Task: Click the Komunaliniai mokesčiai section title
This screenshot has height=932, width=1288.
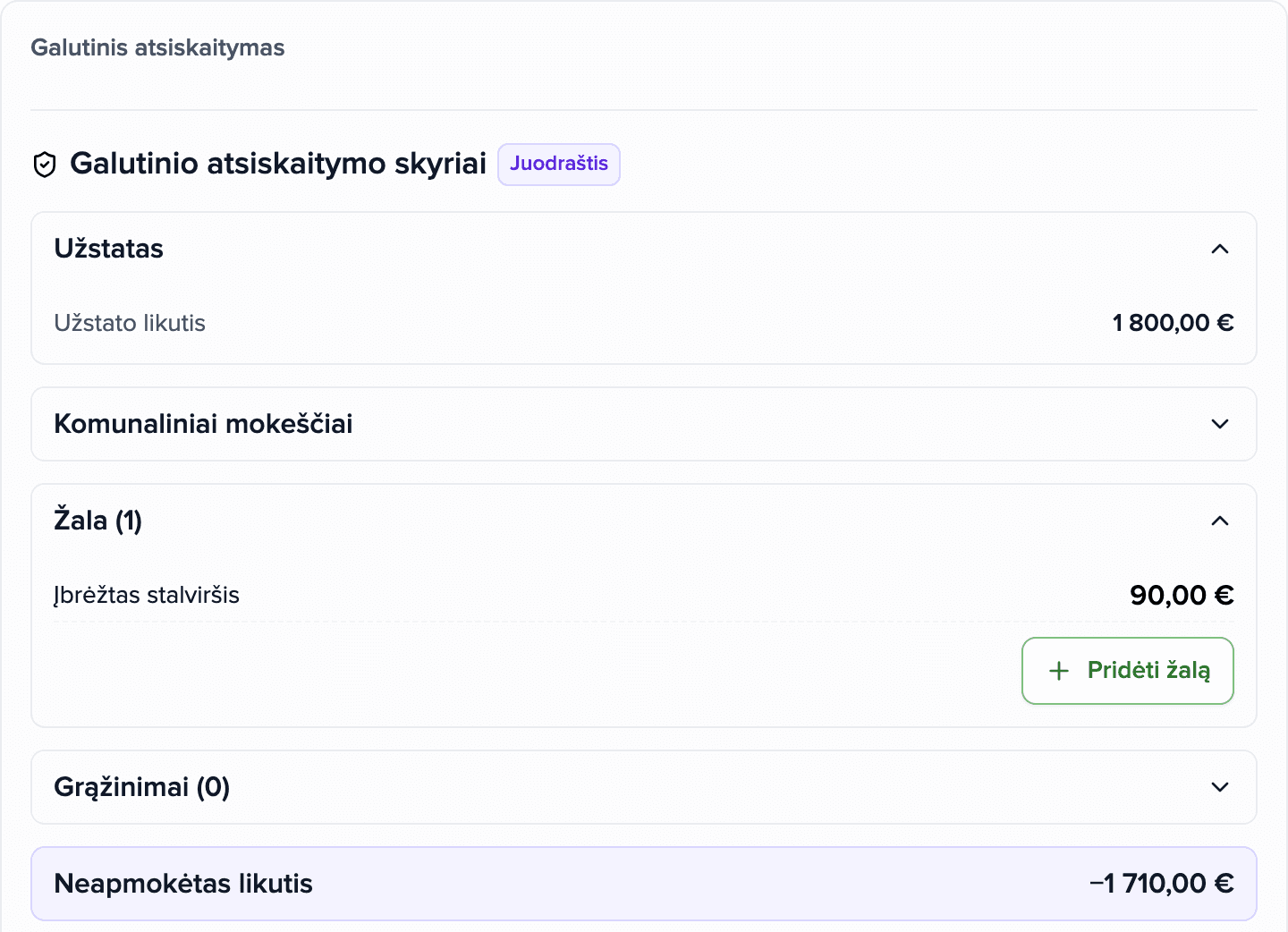Action: click(203, 424)
